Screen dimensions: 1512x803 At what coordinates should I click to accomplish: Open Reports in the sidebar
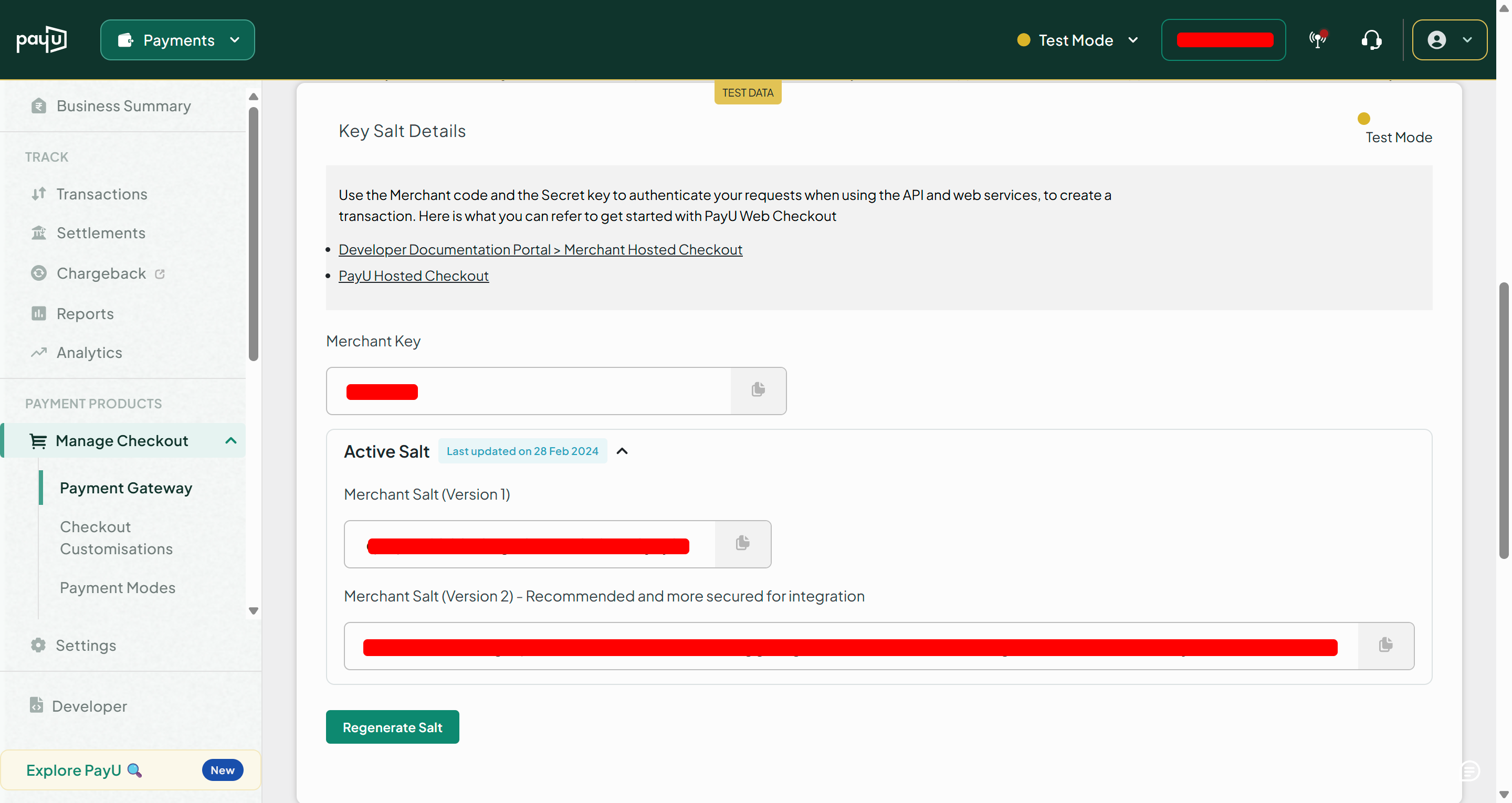pyautogui.click(x=85, y=313)
